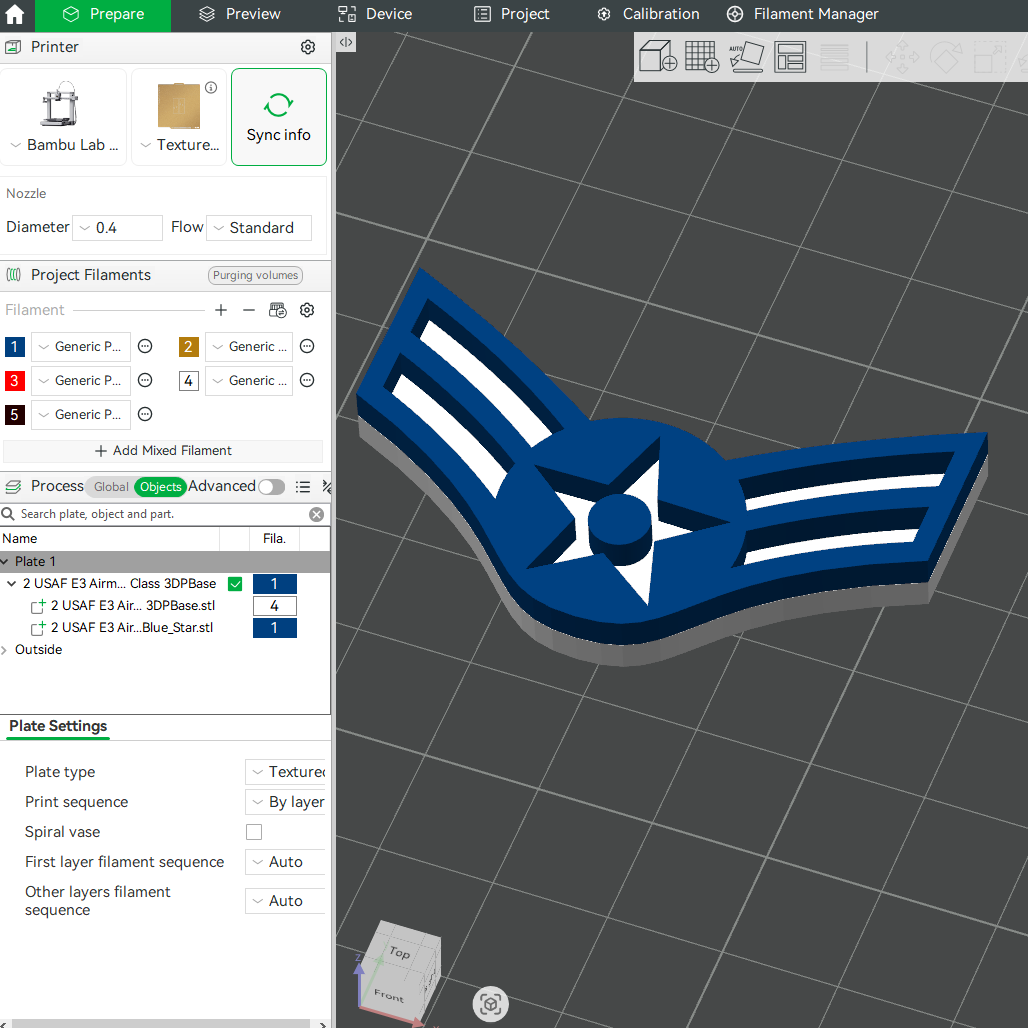Open the Flow Standard dropdown

(259, 227)
